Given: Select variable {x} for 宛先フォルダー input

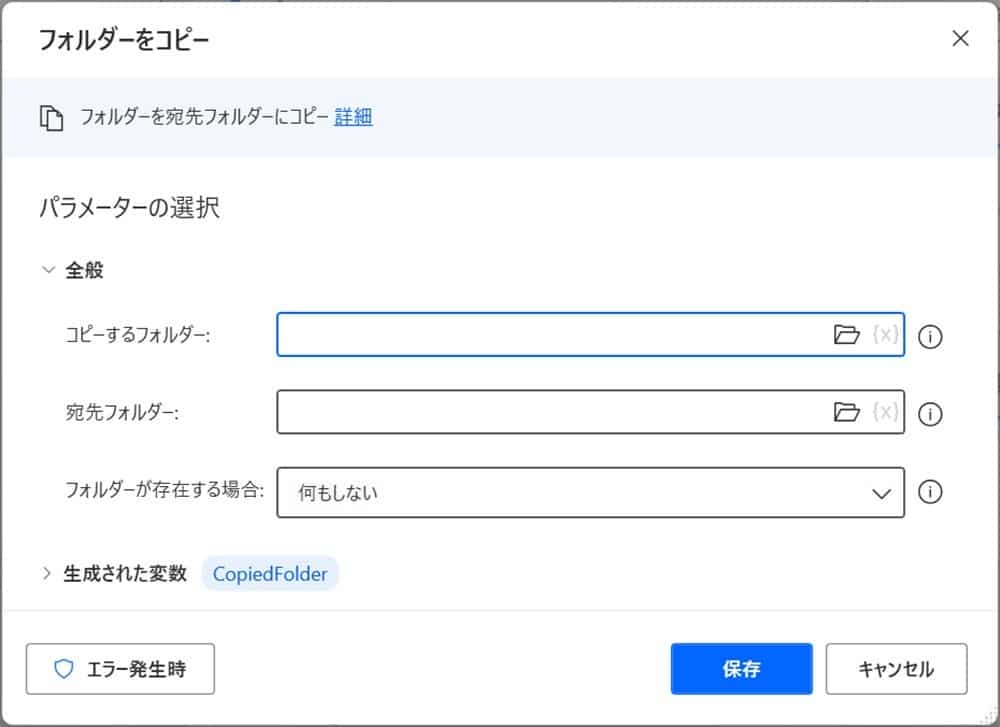Looking at the screenshot, I should point(884,413).
